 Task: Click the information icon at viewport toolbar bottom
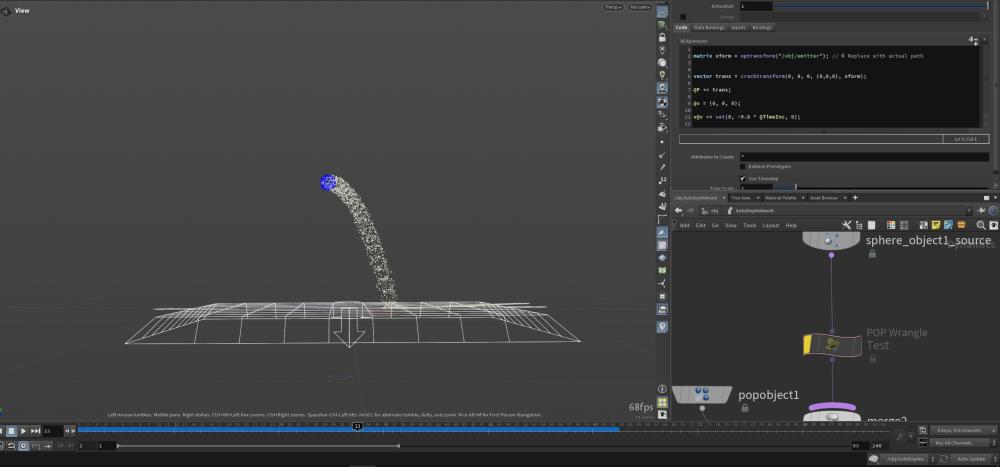click(663, 389)
